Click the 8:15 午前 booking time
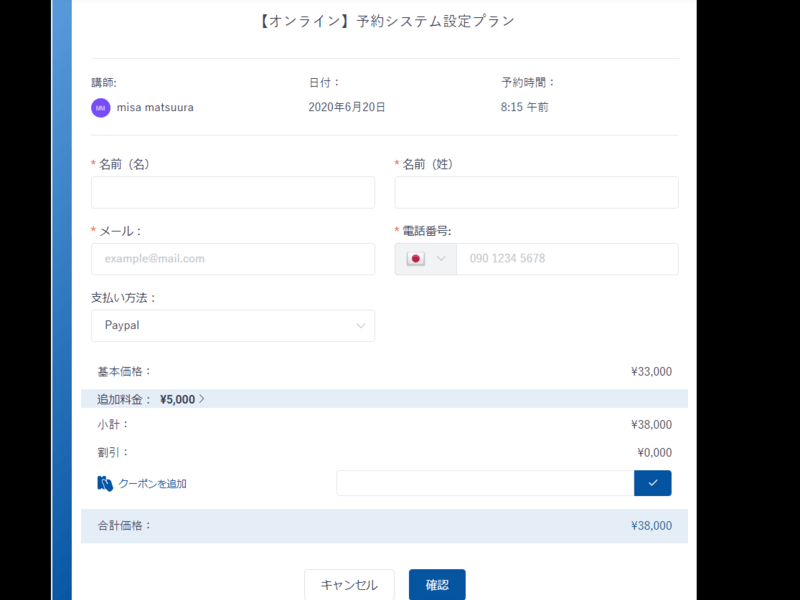This screenshot has height=600, width=800. pos(524,108)
